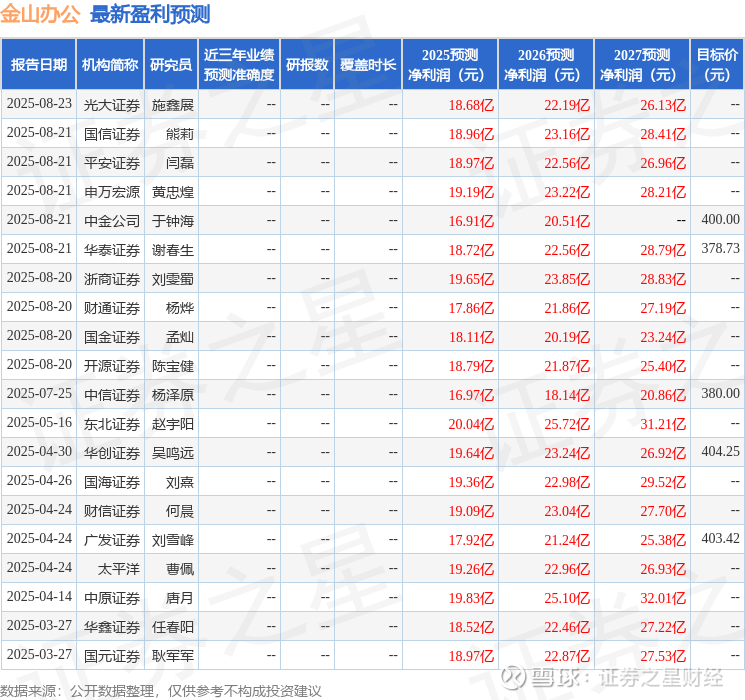Click target price 404.25
This screenshot has height=700, width=745.
tap(720, 451)
